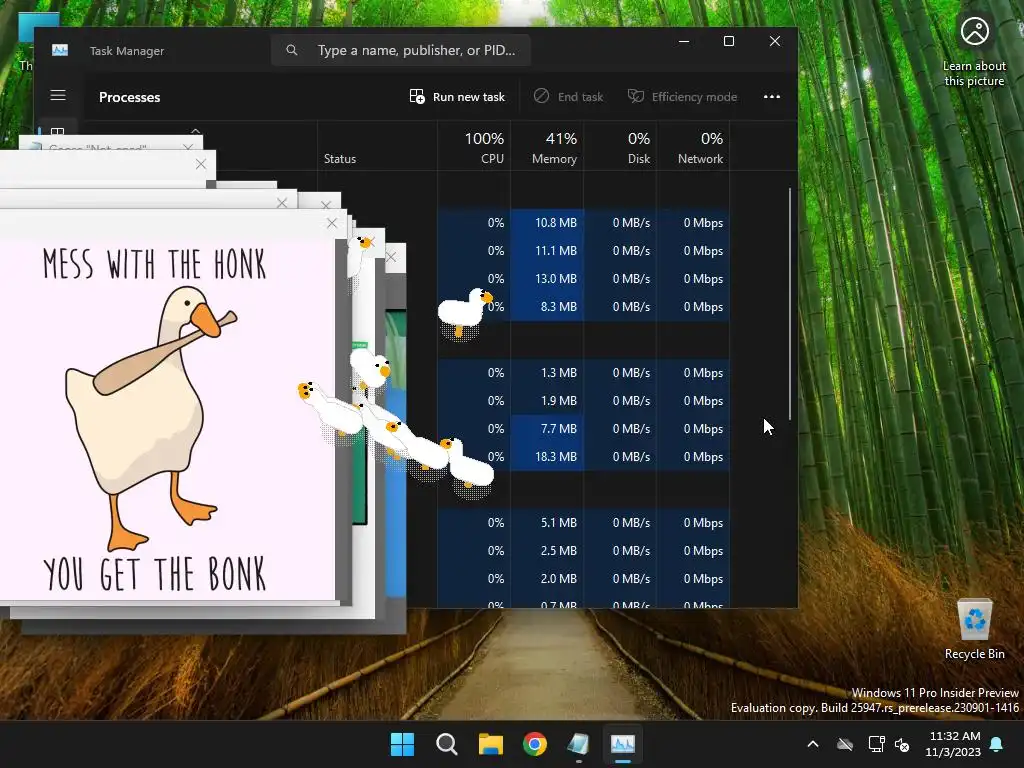Click the Task Manager vertical scrollbar
The width and height of the screenshot is (1024, 768).
coord(790,304)
